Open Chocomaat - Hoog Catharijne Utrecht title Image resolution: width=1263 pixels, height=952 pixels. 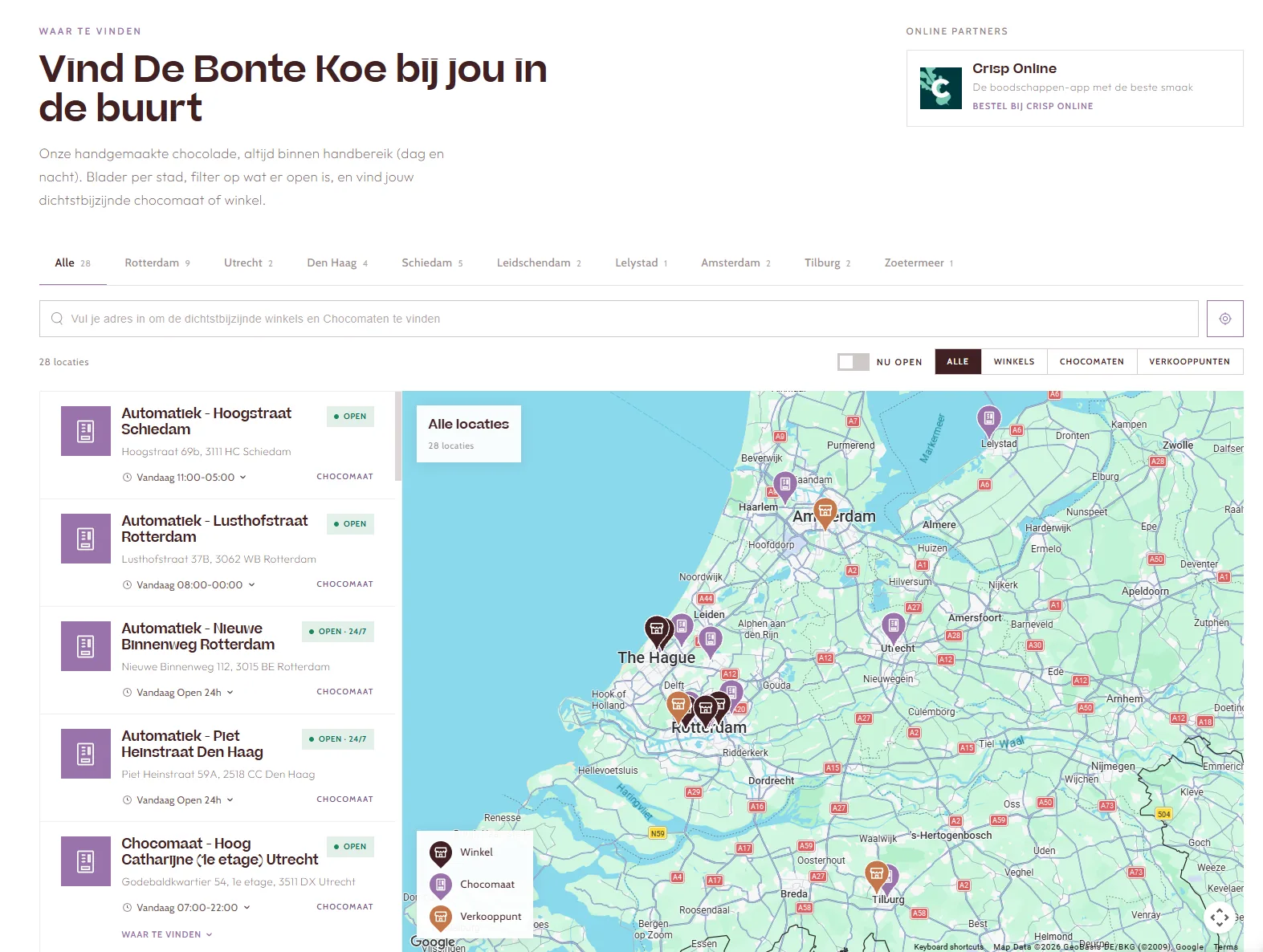coord(219,852)
